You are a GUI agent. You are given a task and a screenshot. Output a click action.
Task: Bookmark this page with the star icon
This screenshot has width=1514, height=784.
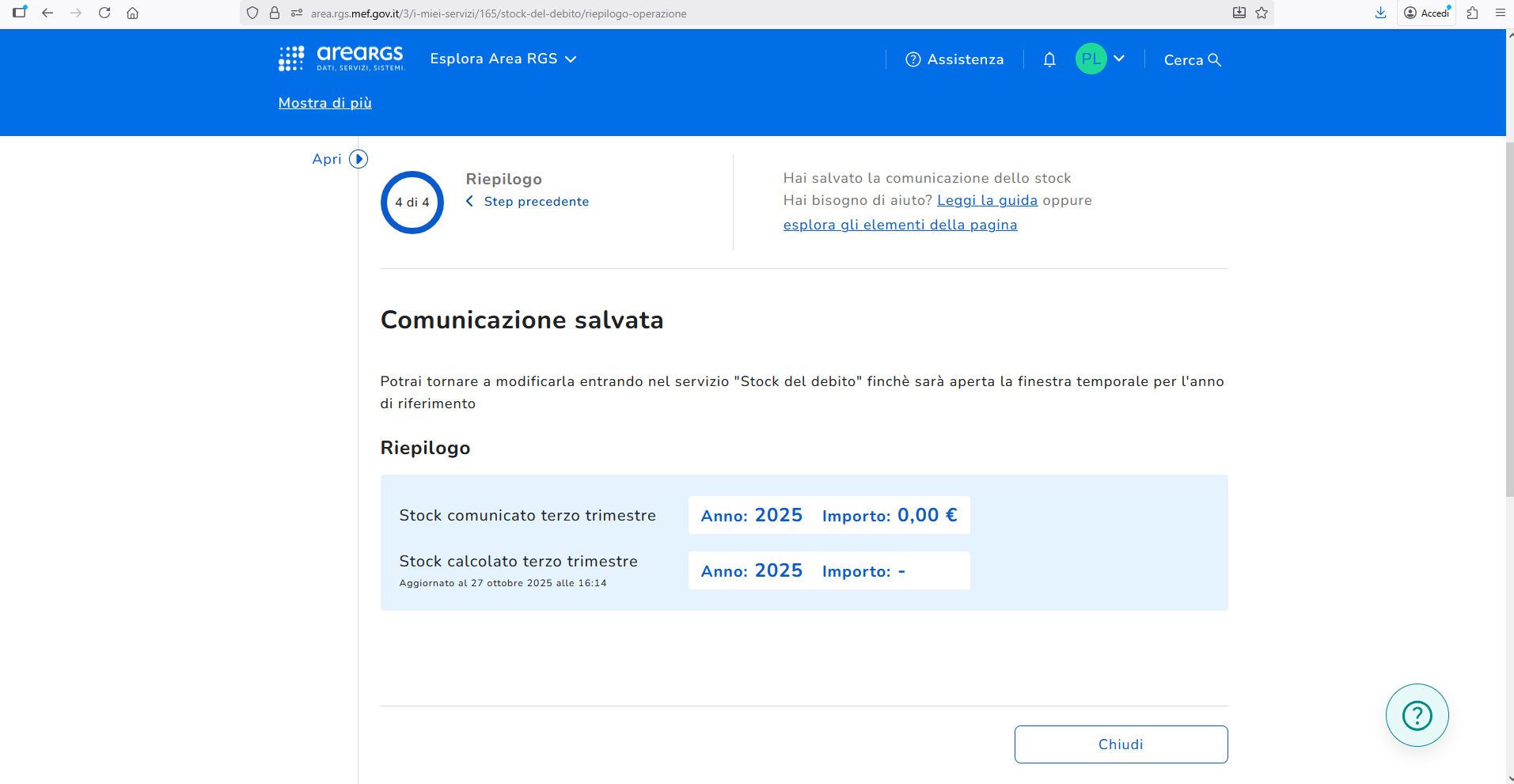1262,13
